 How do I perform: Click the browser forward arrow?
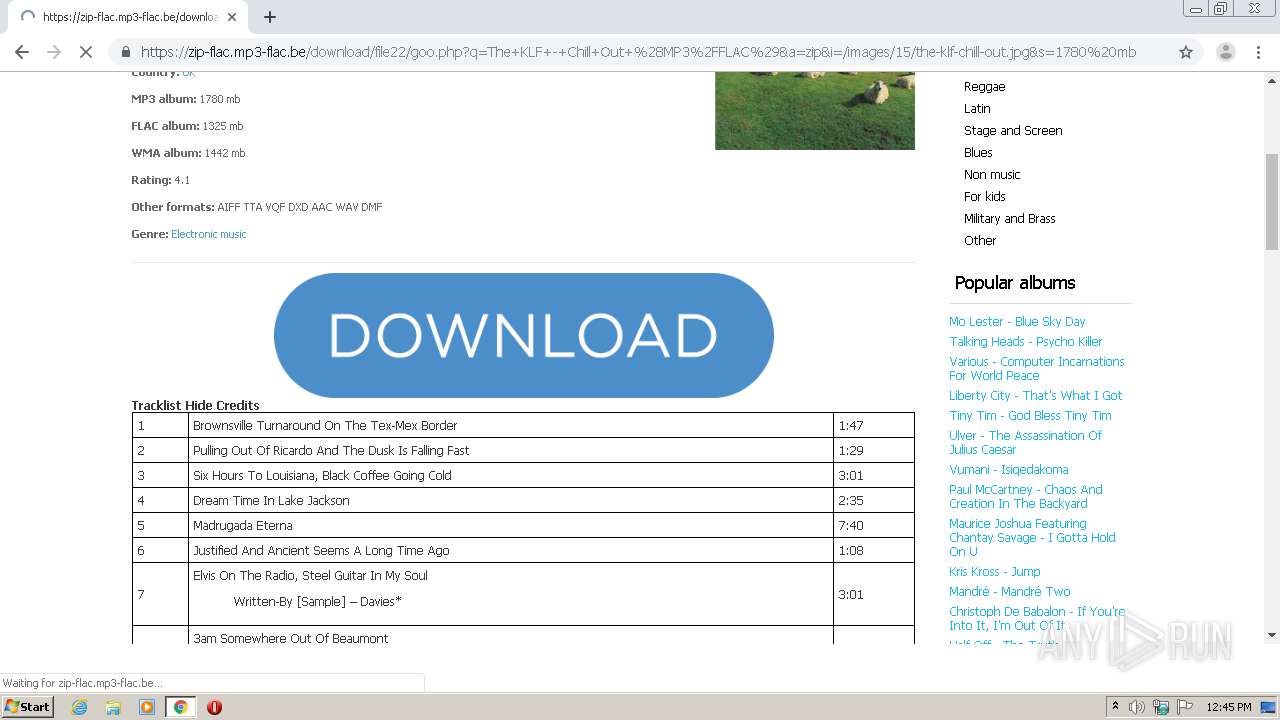tap(54, 52)
